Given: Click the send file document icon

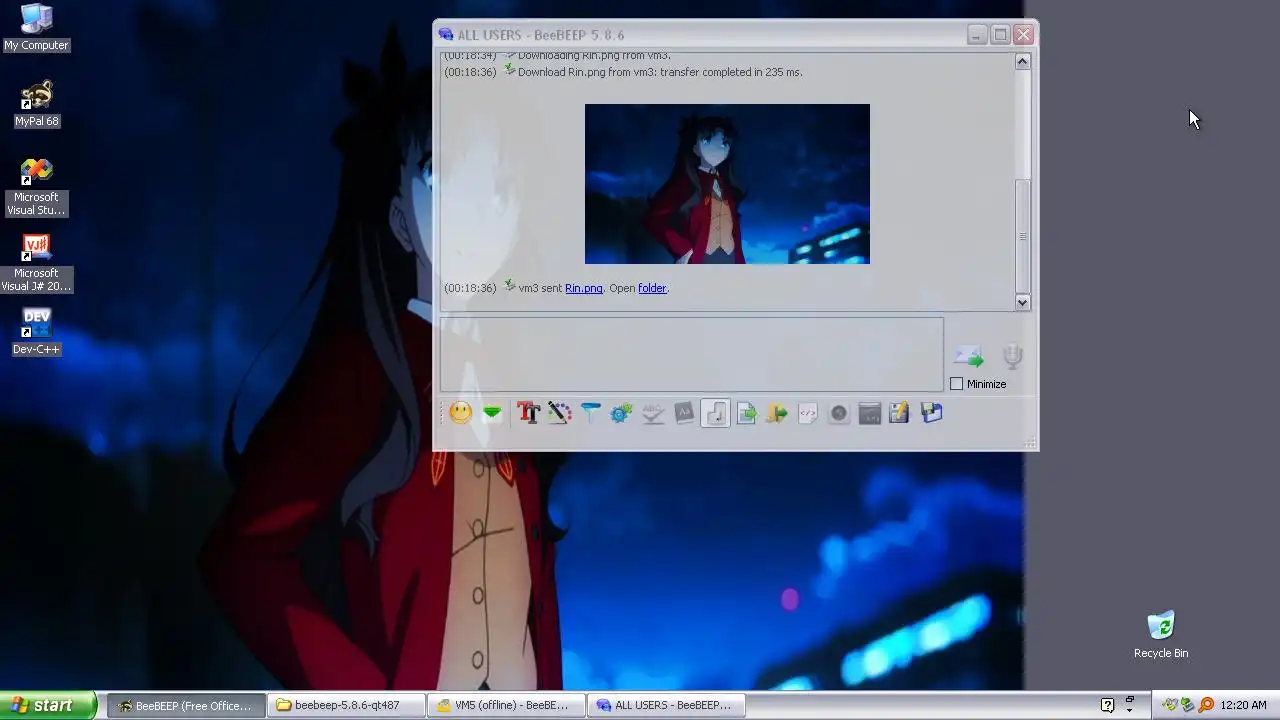Looking at the screenshot, I should [746, 413].
